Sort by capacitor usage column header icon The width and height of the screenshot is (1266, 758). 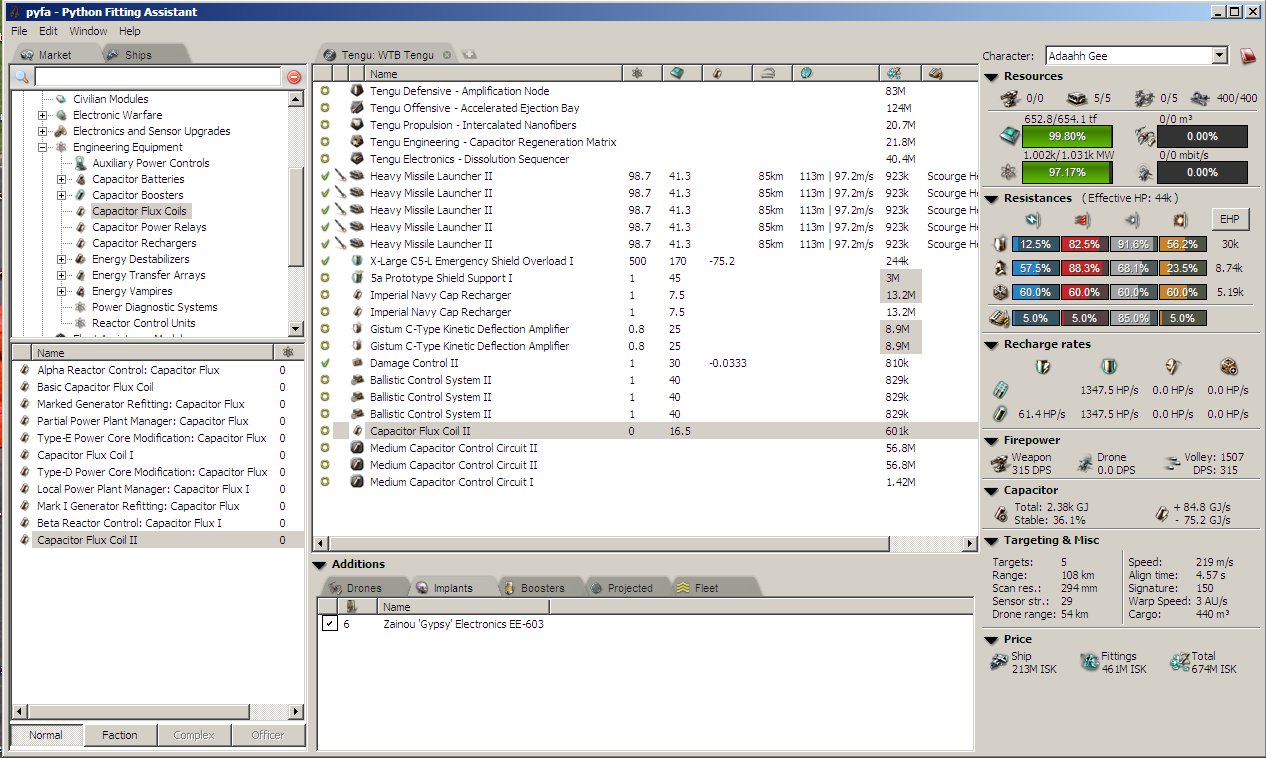click(717, 73)
